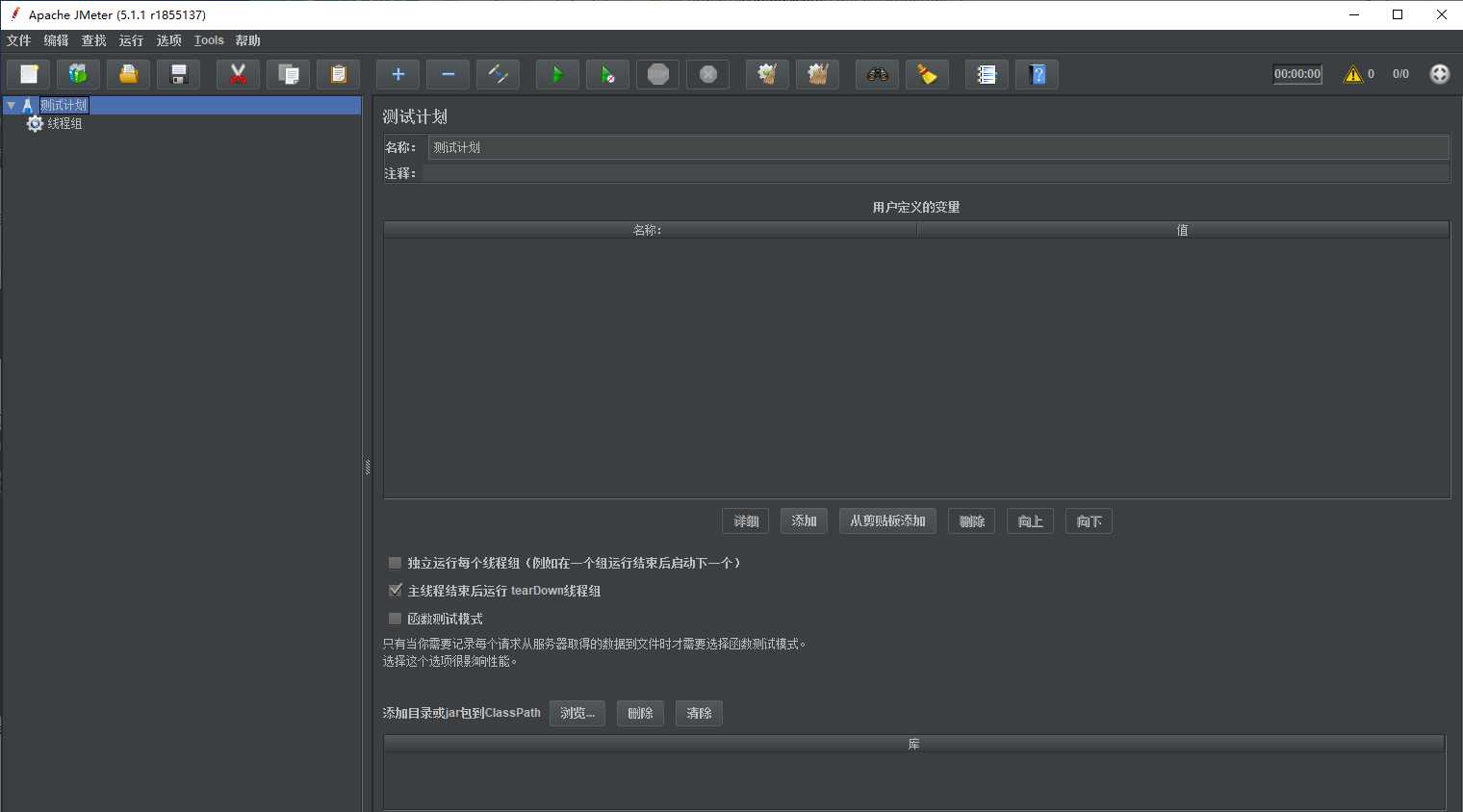This screenshot has height=812, width=1463.
Task: Click the 名称 column header
Action: pos(650,230)
